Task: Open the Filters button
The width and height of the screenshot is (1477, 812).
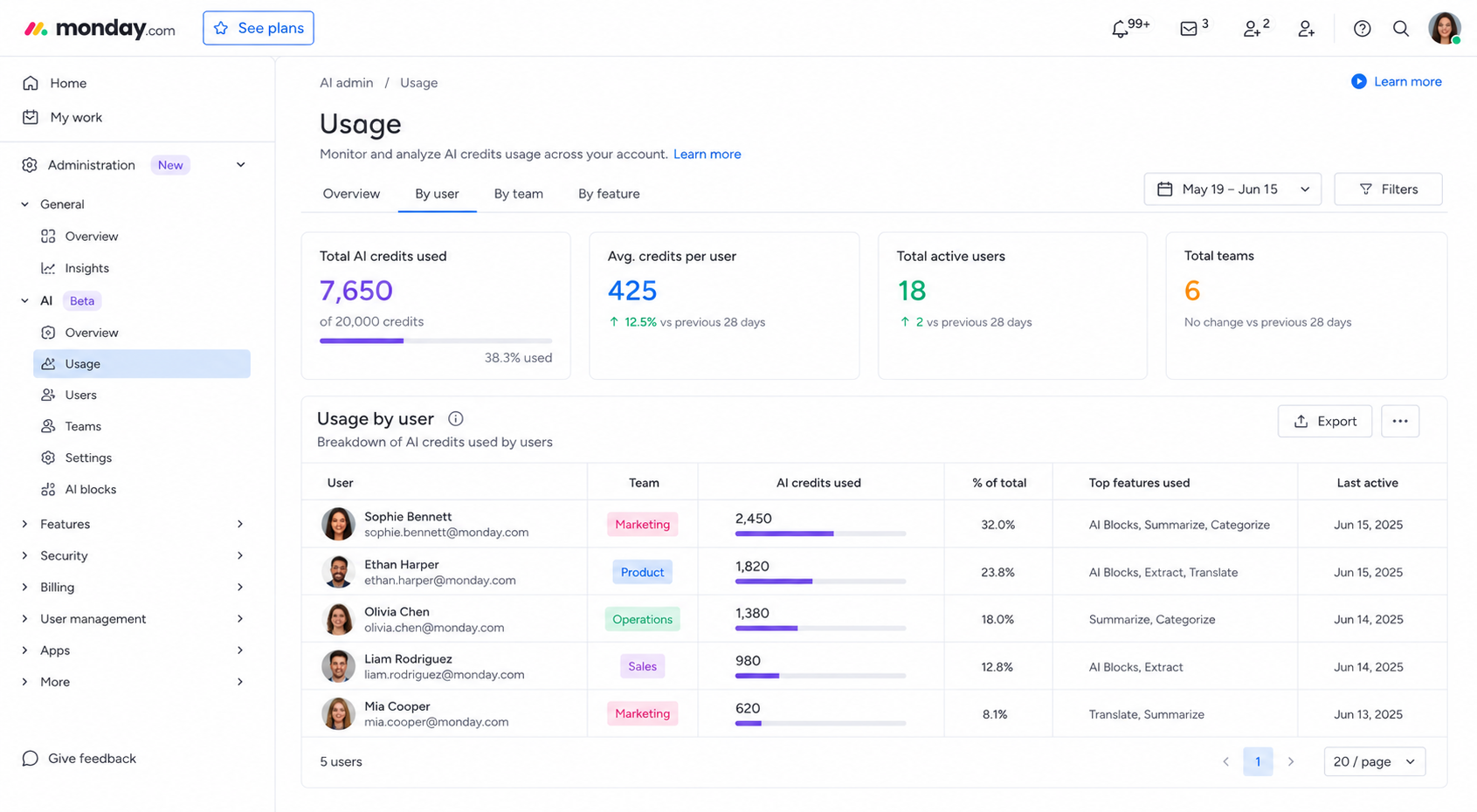Action: 1388,189
